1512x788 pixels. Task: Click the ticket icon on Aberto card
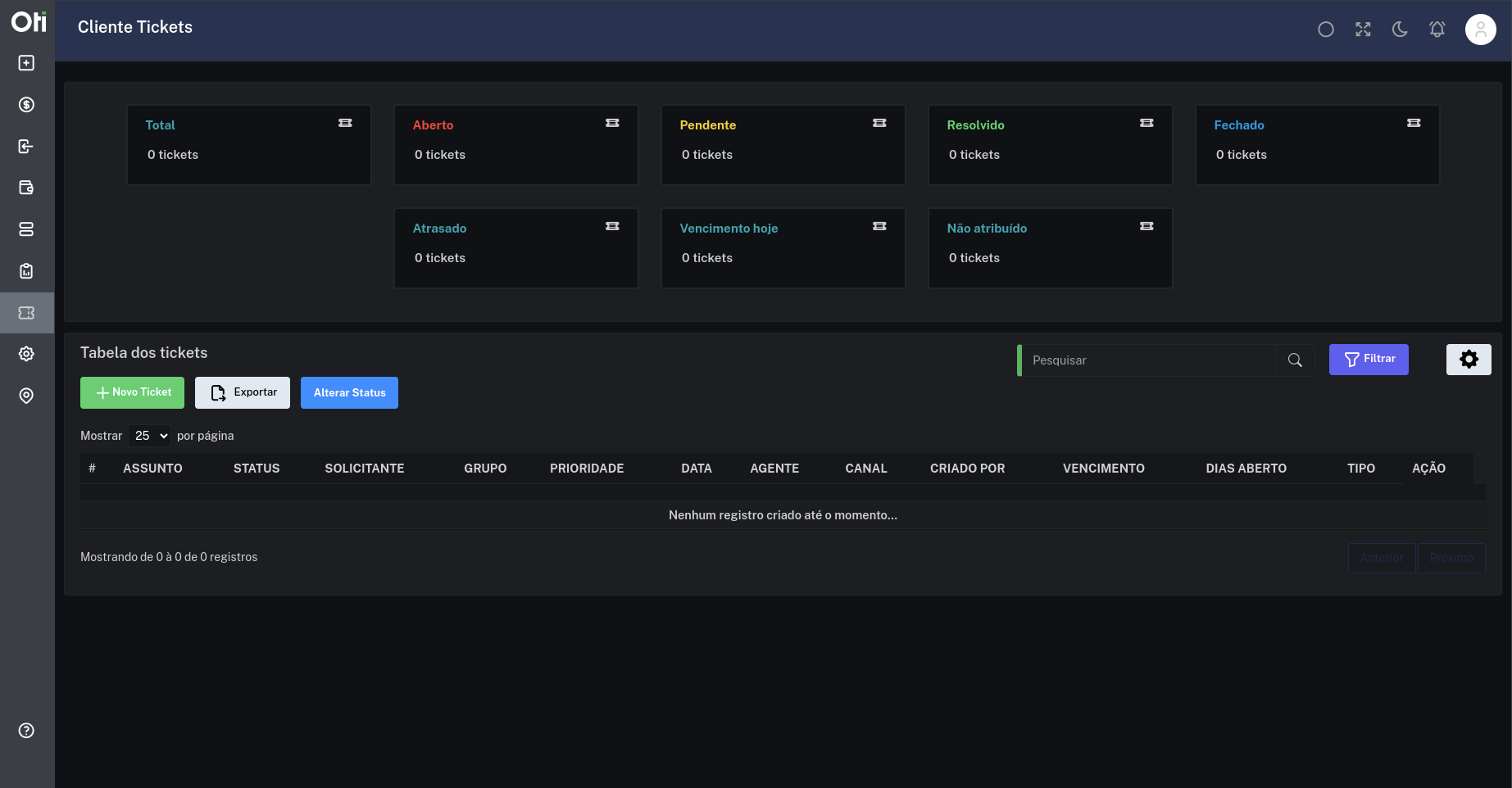(612, 123)
